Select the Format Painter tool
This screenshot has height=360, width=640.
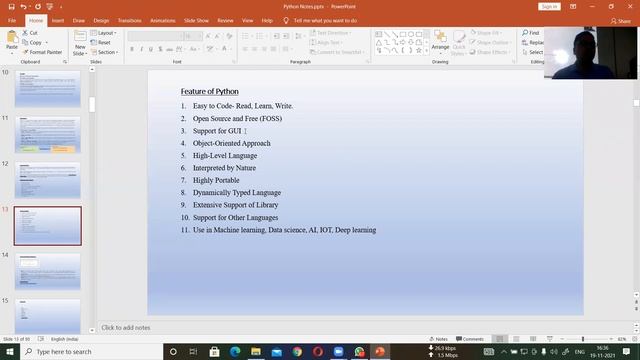click(42, 52)
